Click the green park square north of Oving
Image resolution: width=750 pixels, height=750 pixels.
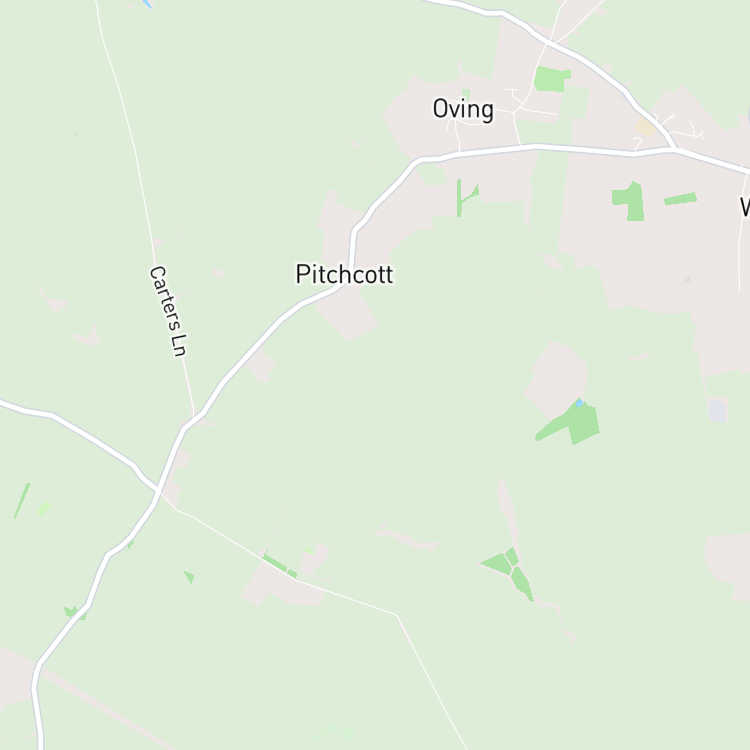click(x=551, y=79)
